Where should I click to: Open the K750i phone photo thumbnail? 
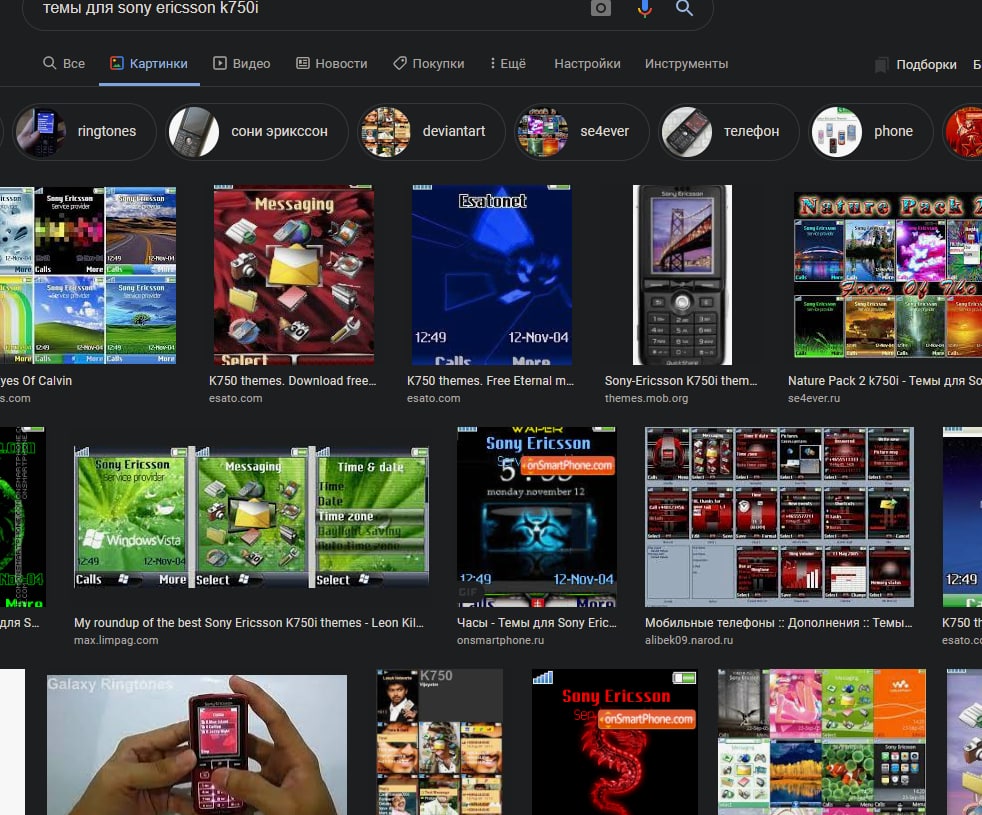point(682,274)
